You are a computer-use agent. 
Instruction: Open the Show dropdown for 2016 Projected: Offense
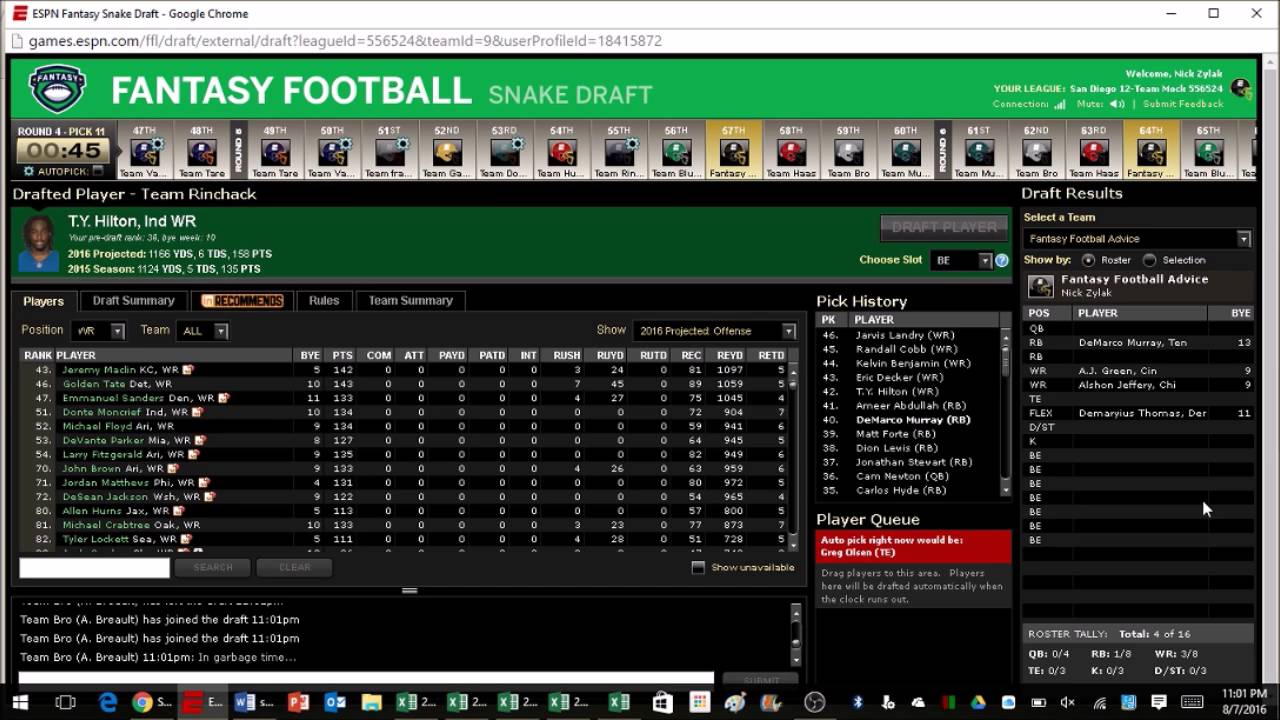(x=715, y=331)
